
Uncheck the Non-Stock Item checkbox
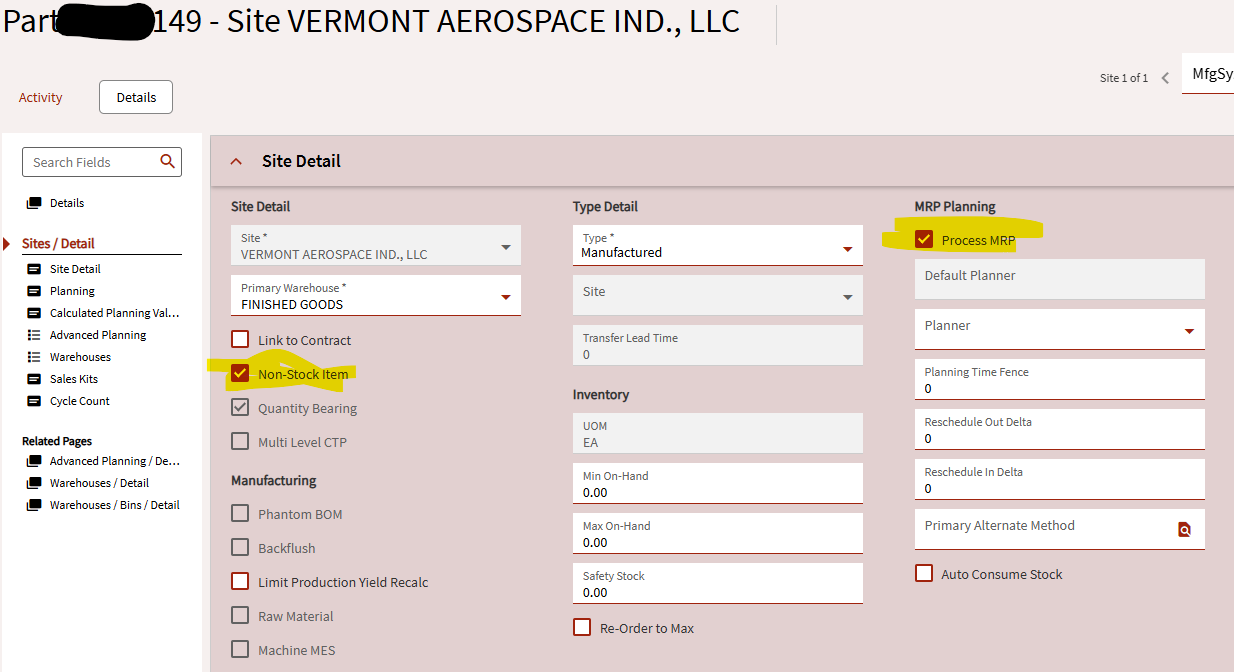[x=240, y=374]
